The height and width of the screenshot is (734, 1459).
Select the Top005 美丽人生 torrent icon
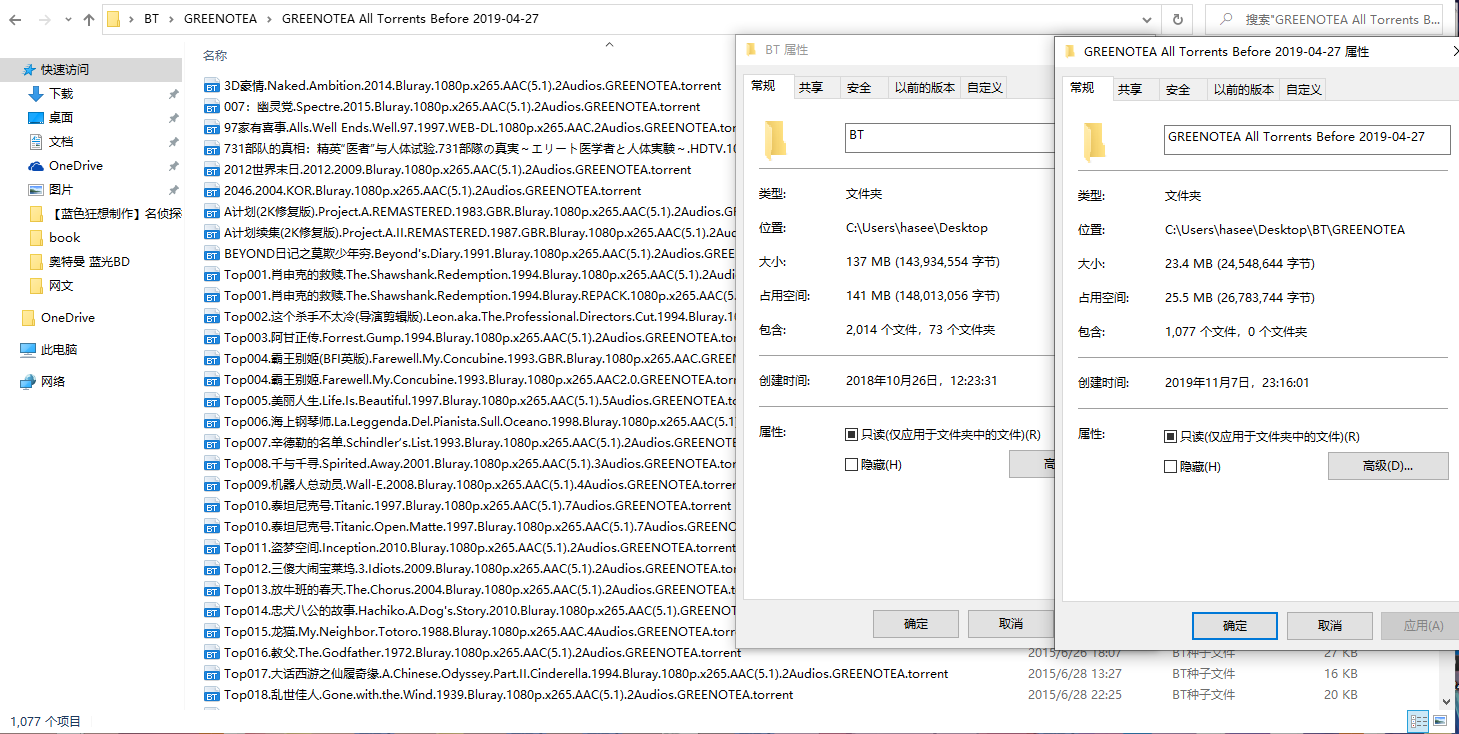coord(211,401)
